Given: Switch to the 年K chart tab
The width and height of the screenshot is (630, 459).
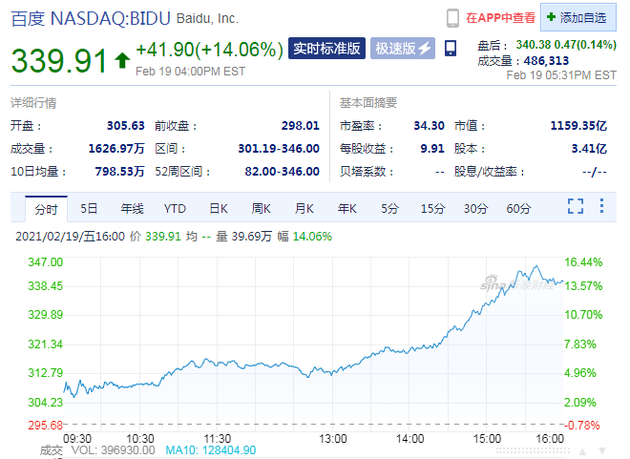Looking at the screenshot, I should [347, 209].
